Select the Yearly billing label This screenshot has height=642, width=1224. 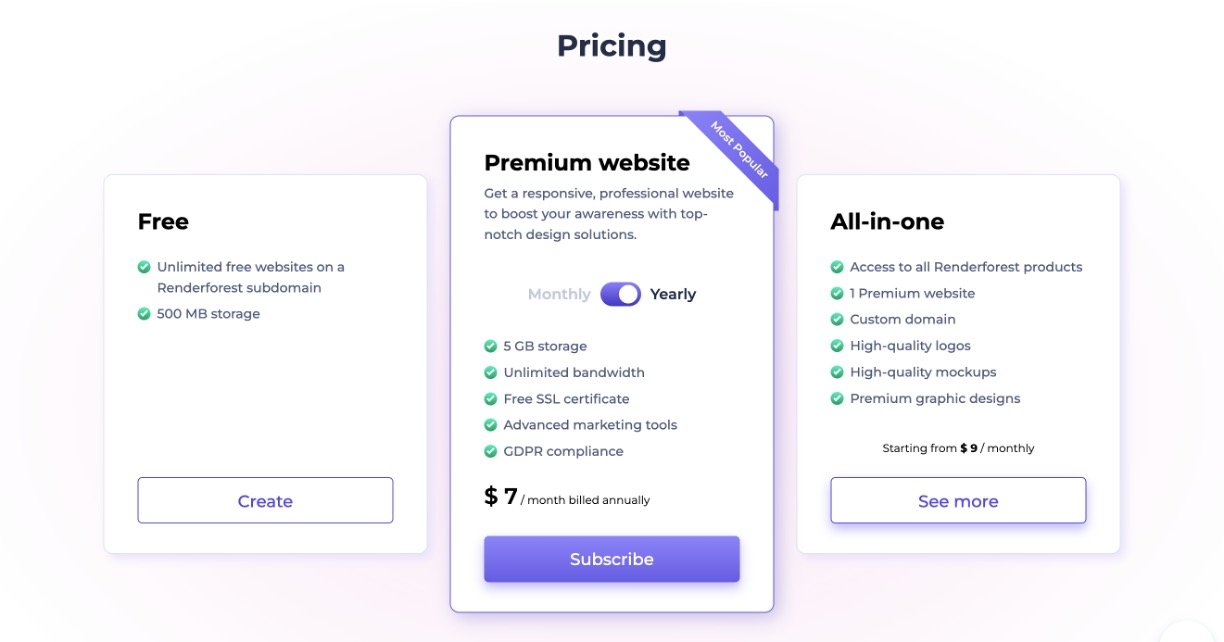673,294
